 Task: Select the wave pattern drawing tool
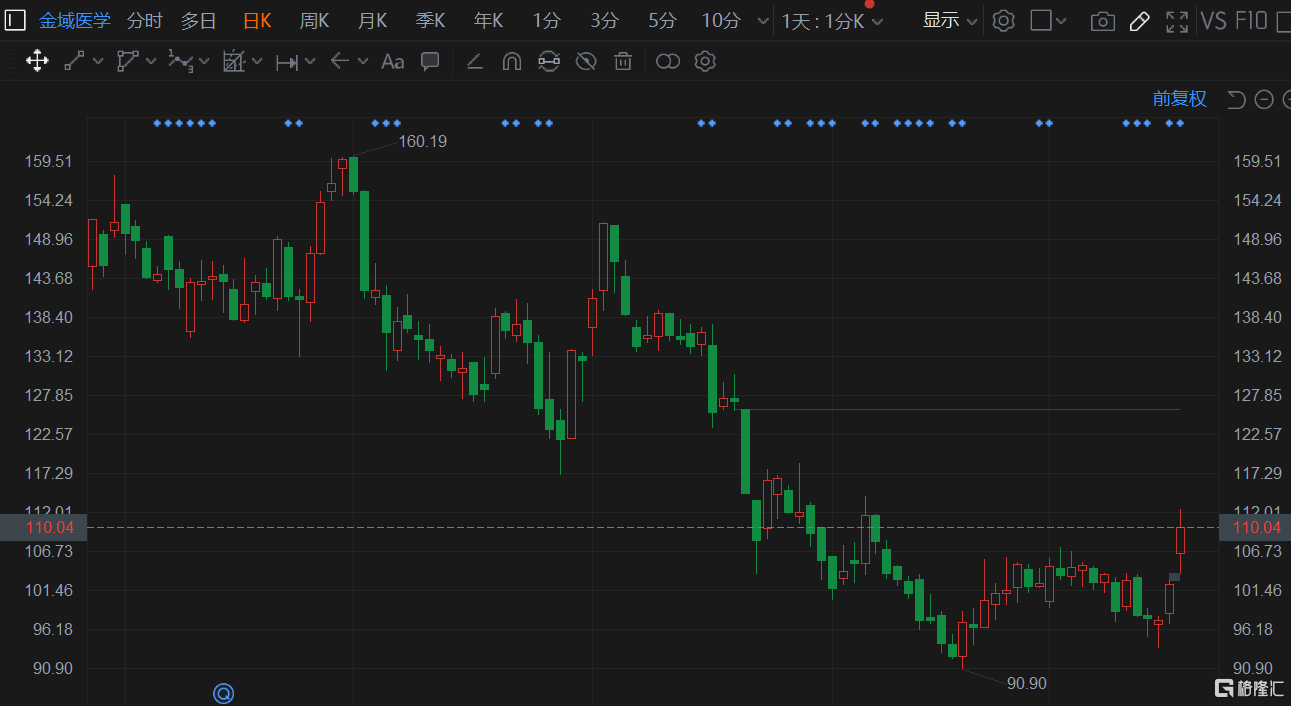[x=180, y=61]
